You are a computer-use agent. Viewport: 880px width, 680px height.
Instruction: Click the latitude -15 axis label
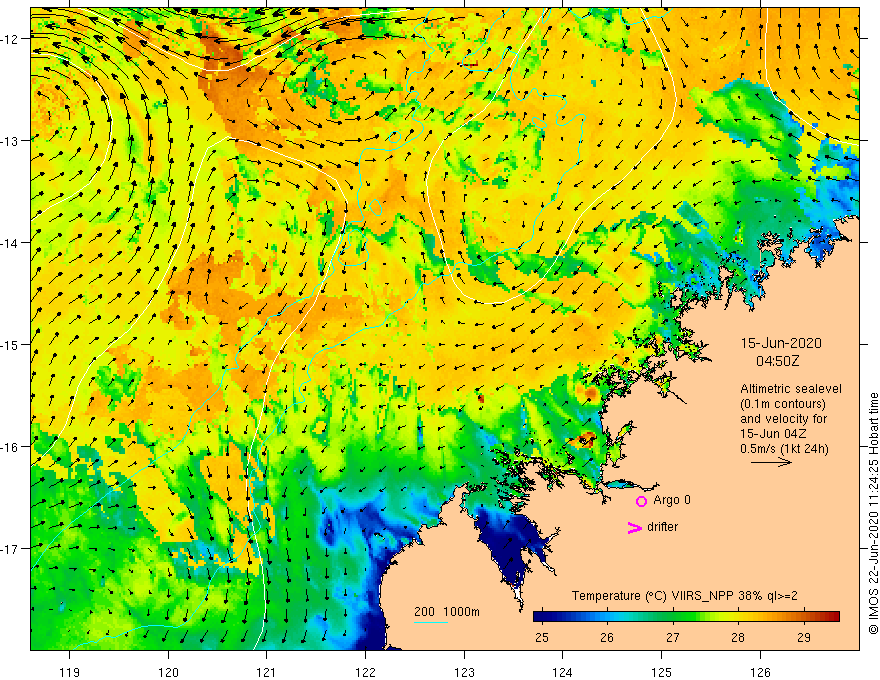tap(10, 344)
